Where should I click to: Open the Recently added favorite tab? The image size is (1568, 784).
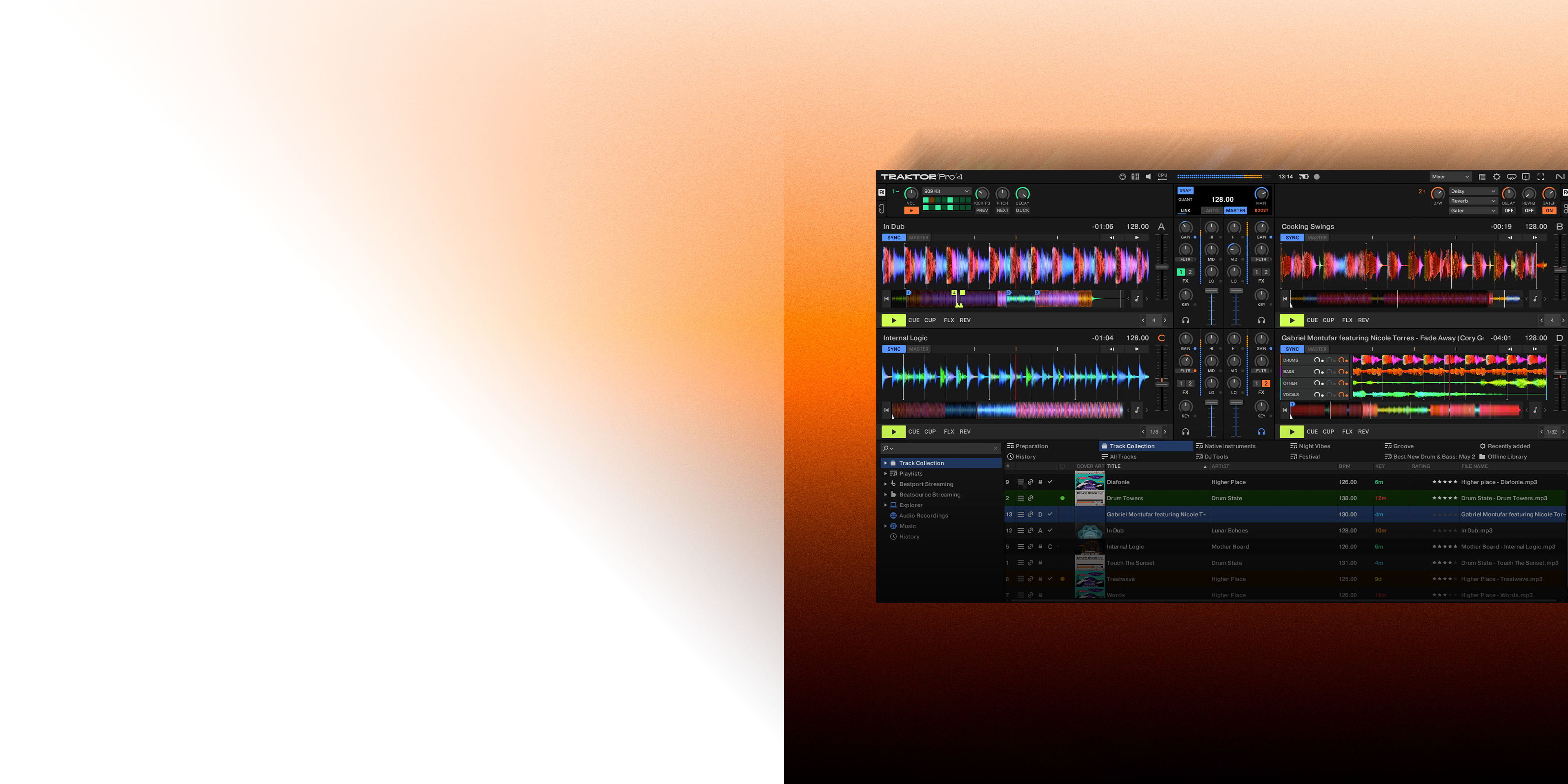tap(1505, 446)
